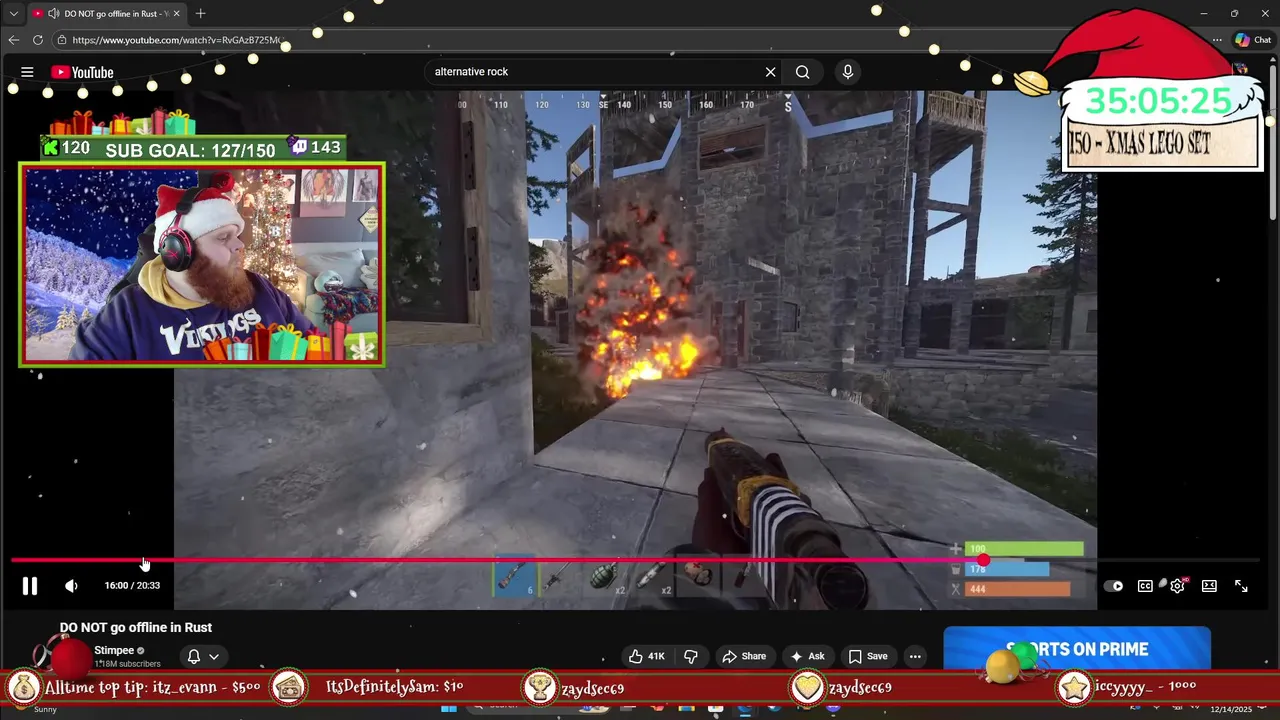
Task: Click the 'DO NOT go offline in Rust' video title
Action: point(136,628)
